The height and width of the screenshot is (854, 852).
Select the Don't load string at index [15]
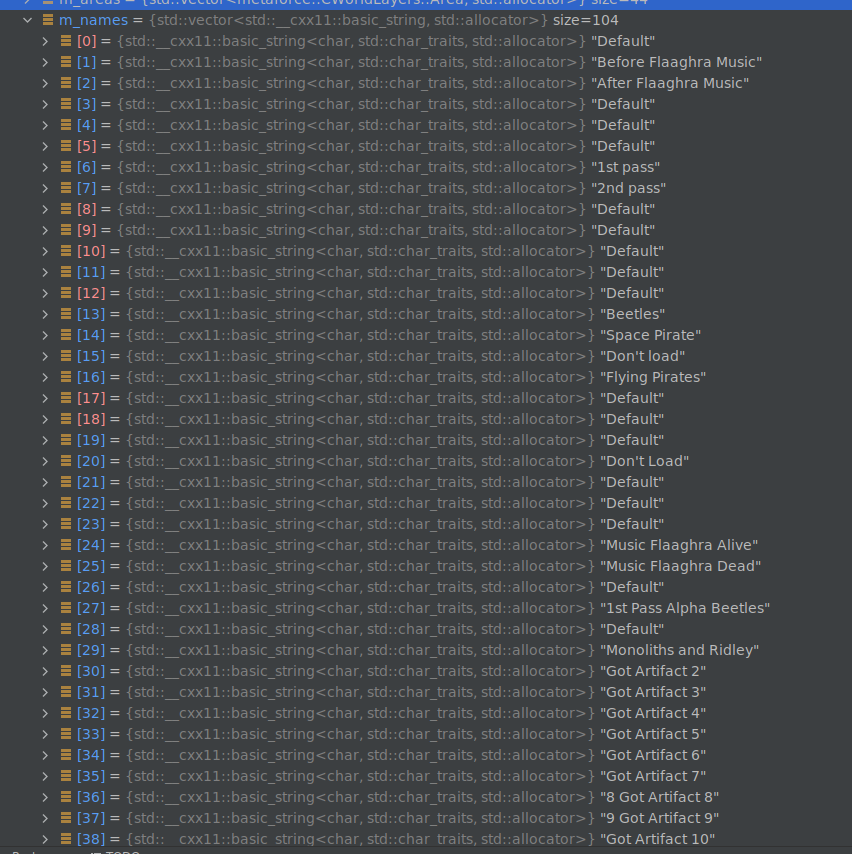coord(643,355)
